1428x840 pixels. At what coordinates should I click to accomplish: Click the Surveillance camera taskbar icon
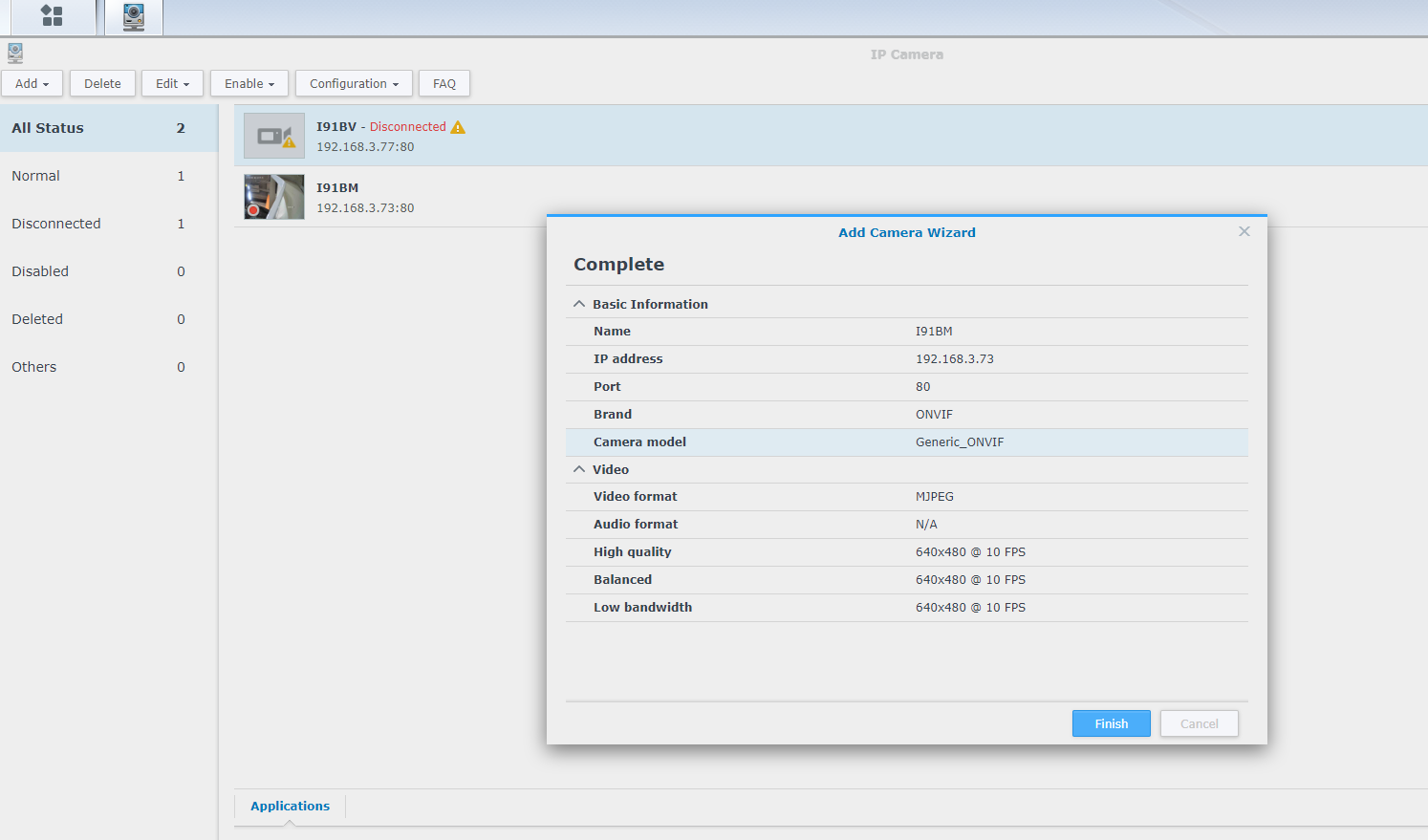tap(134, 16)
